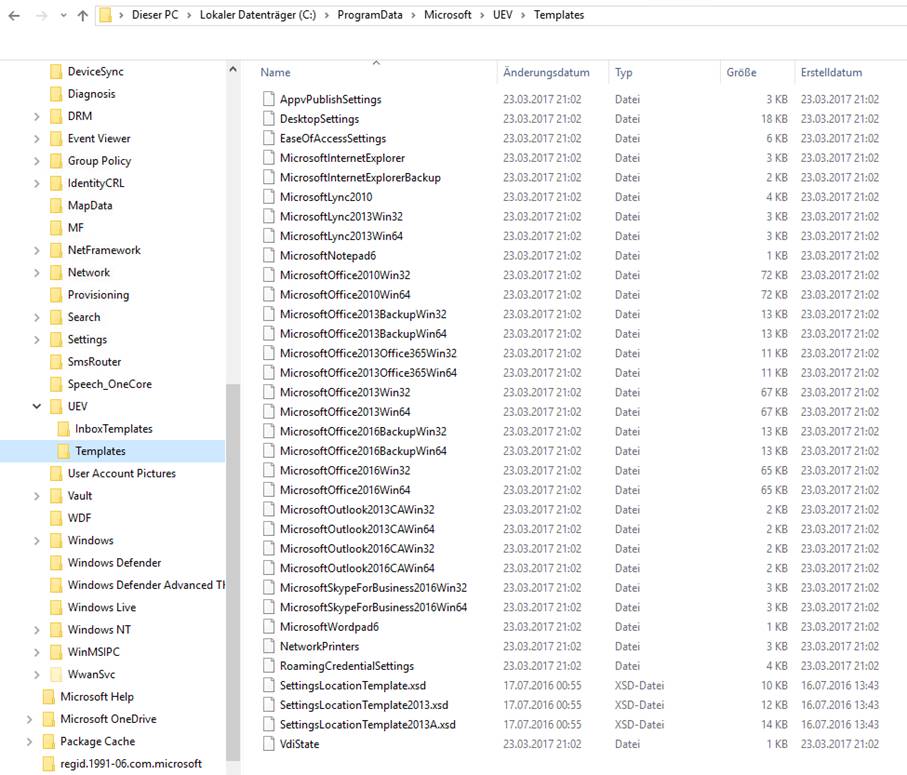Expand the Event Viewer tree node

pos(36,139)
